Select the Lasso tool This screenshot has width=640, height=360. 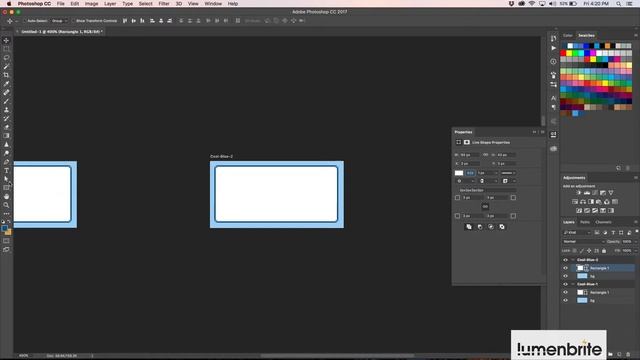click(x=6, y=58)
